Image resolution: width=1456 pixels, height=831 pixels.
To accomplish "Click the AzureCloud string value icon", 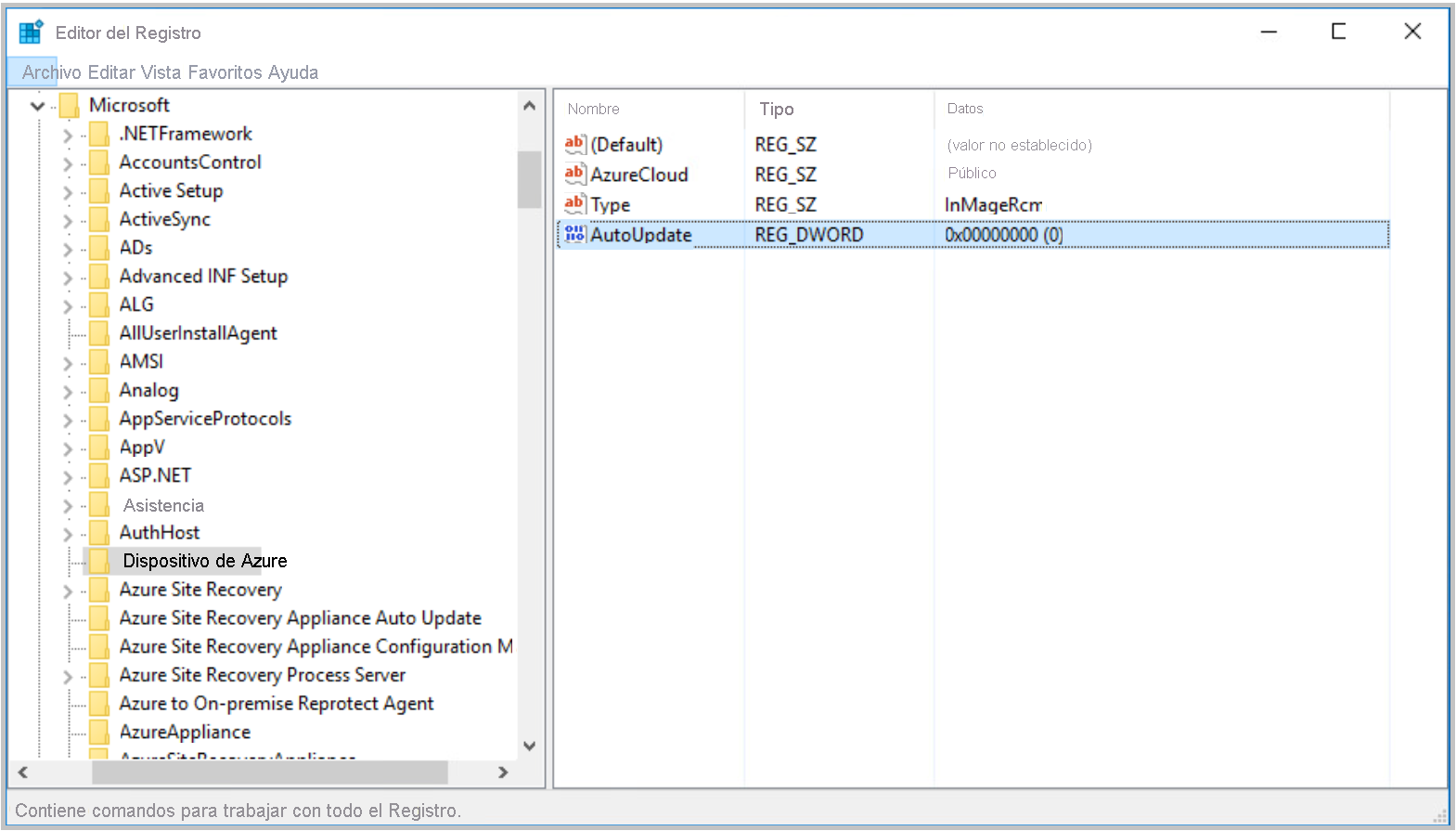I will pos(575,174).
